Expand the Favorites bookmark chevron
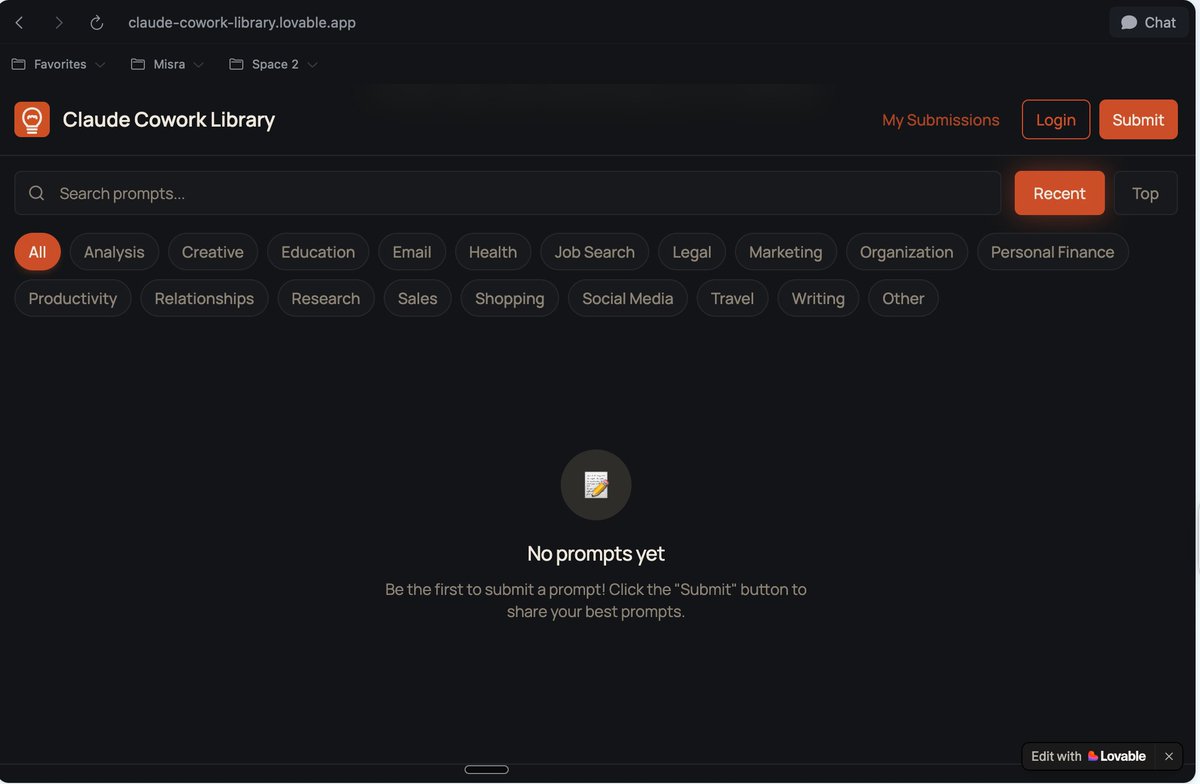Viewport: 1200px width, 784px height. click(100, 65)
